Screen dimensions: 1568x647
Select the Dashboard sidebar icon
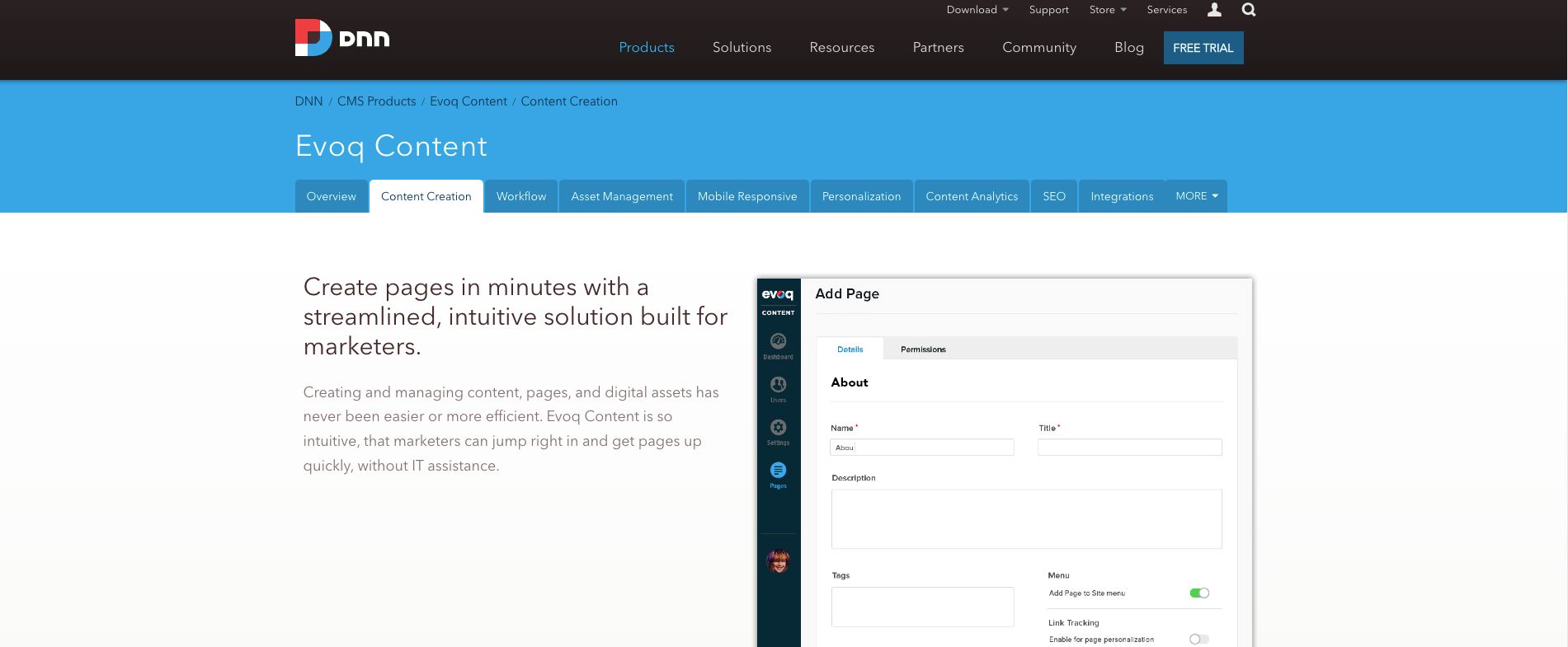click(x=778, y=346)
